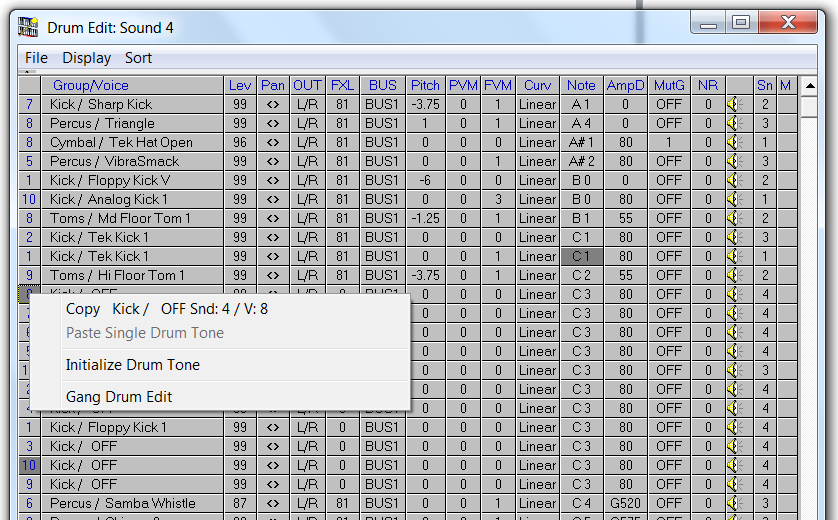Screen dimensions: 838x520
Task: Toggle M column cell for Sharp Kick row
Action: point(786,104)
